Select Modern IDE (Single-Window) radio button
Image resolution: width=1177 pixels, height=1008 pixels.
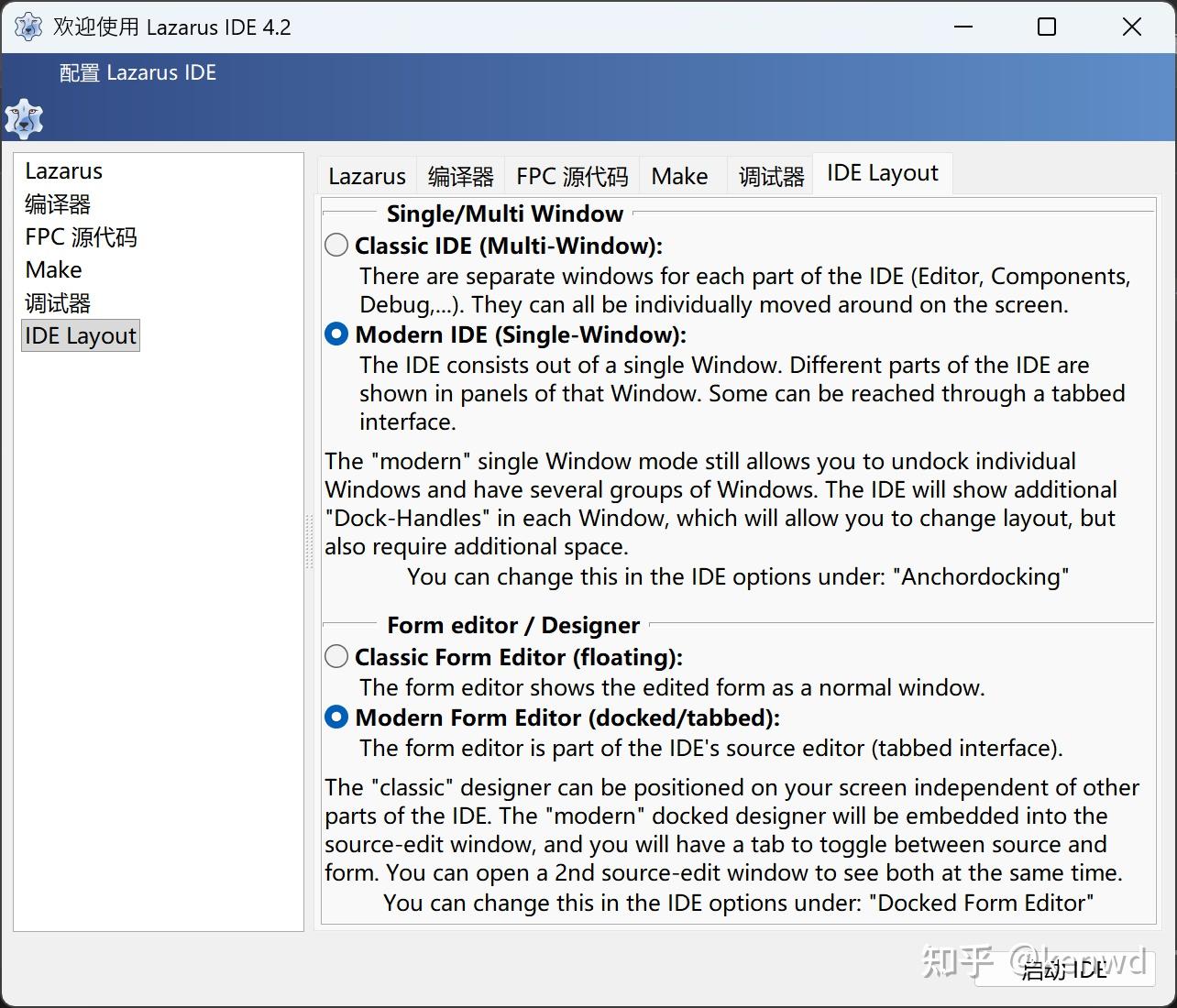pos(336,334)
